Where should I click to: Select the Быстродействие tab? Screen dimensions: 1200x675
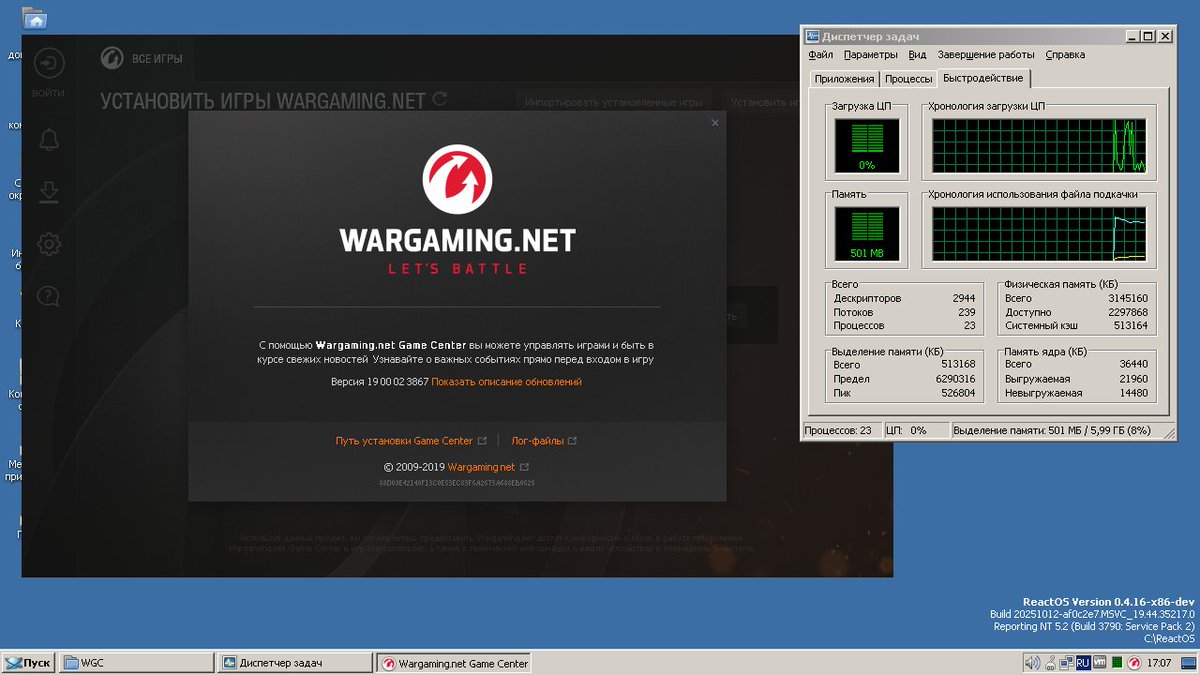pyautogui.click(x=983, y=78)
